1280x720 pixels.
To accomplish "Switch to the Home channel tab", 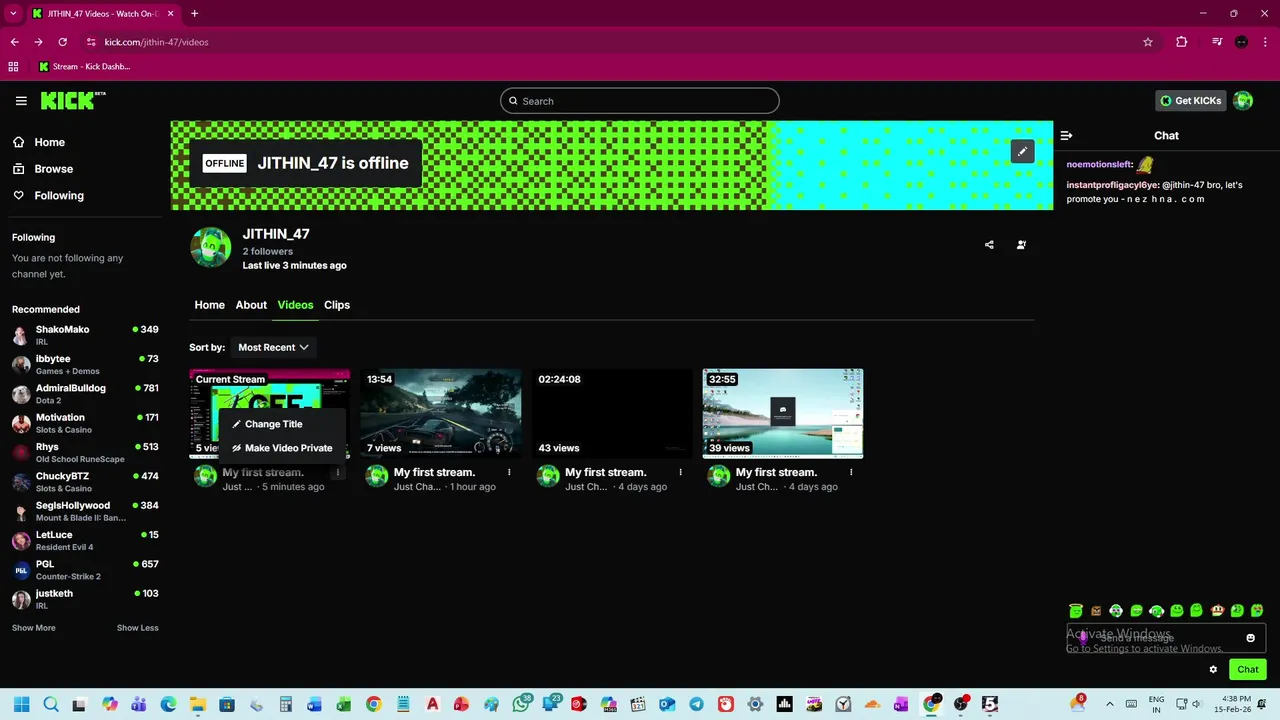I will 209,305.
